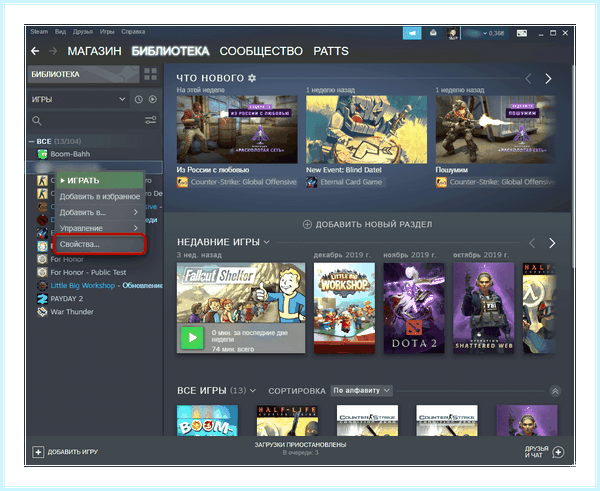
Task: Click the Add Game plus icon
Action: pos(38,452)
